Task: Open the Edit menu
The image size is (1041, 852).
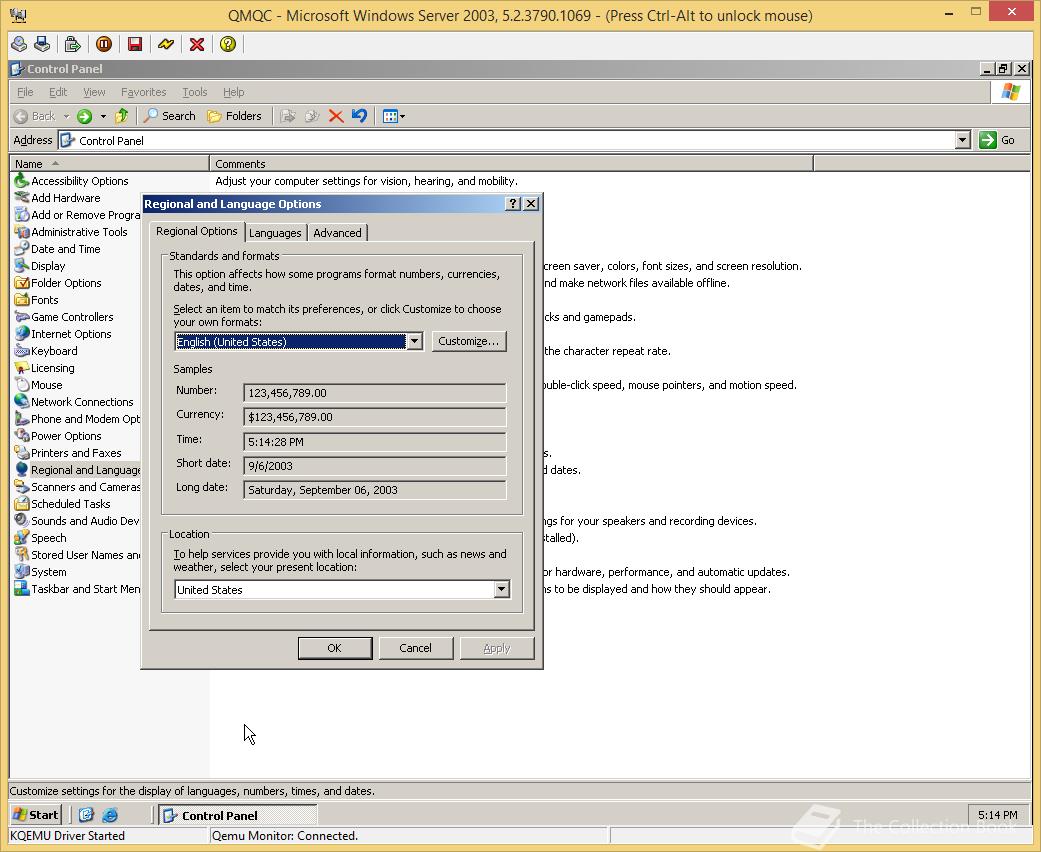Action: (58, 92)
